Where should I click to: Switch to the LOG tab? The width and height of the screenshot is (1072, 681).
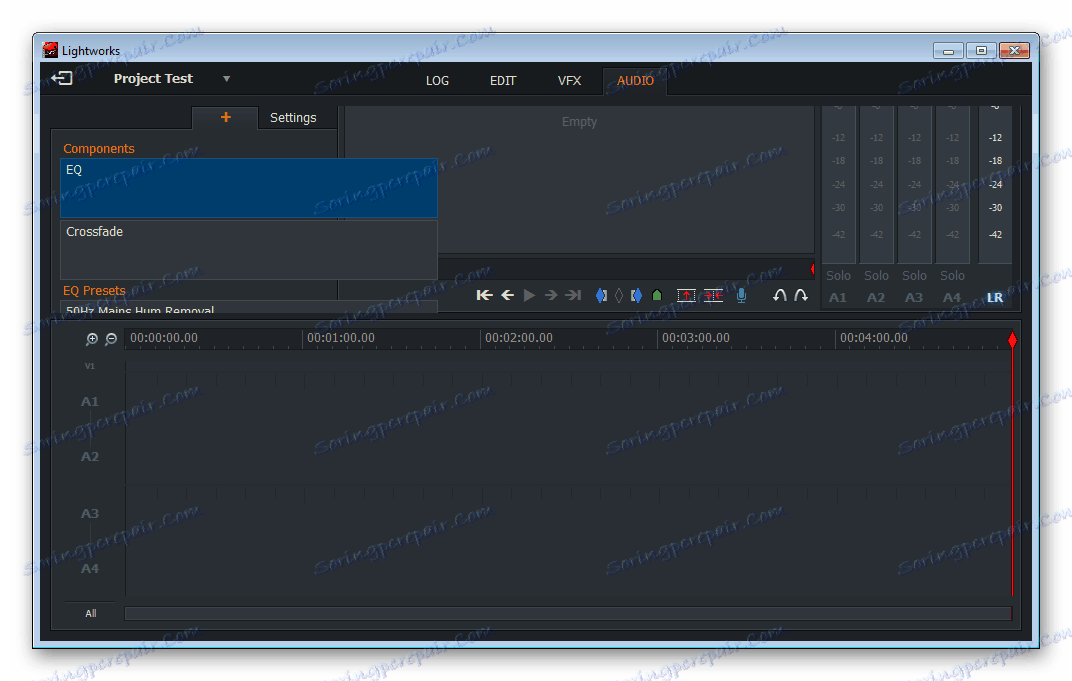pyautogui.click(x=437, y=81)
